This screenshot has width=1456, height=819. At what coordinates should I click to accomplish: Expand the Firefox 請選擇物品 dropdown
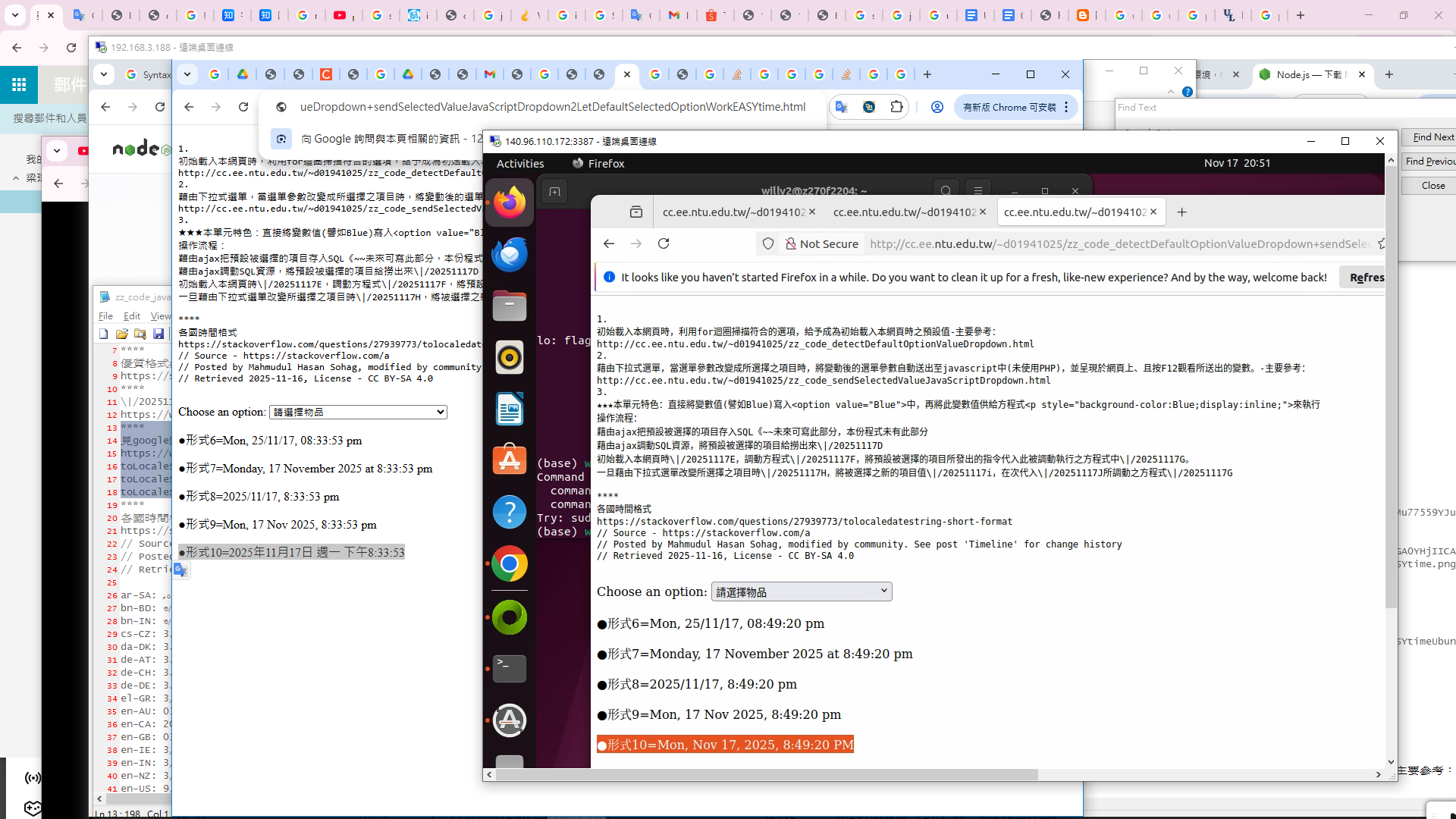pos(801,591)
